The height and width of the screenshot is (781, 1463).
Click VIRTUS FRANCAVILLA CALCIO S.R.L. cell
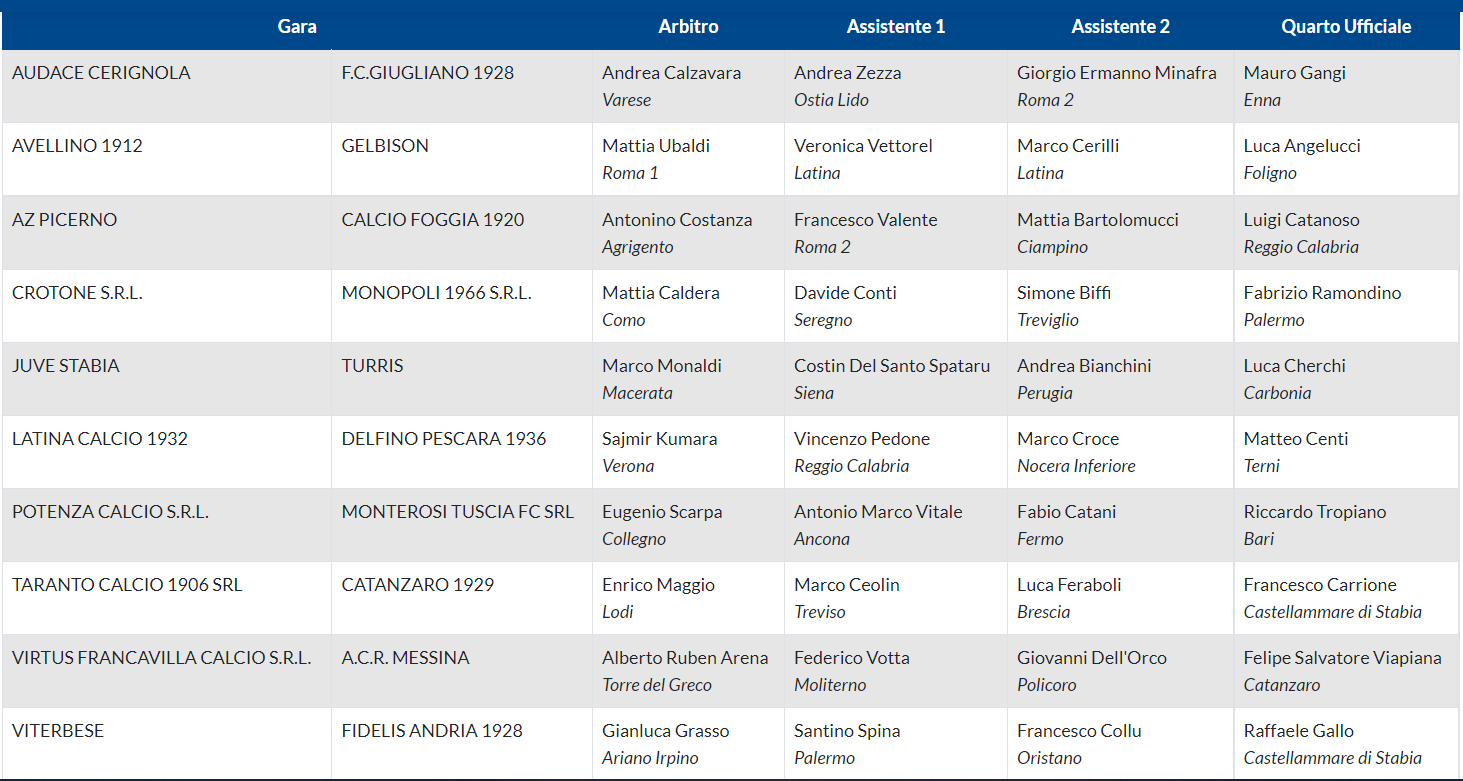pos(162,658)
